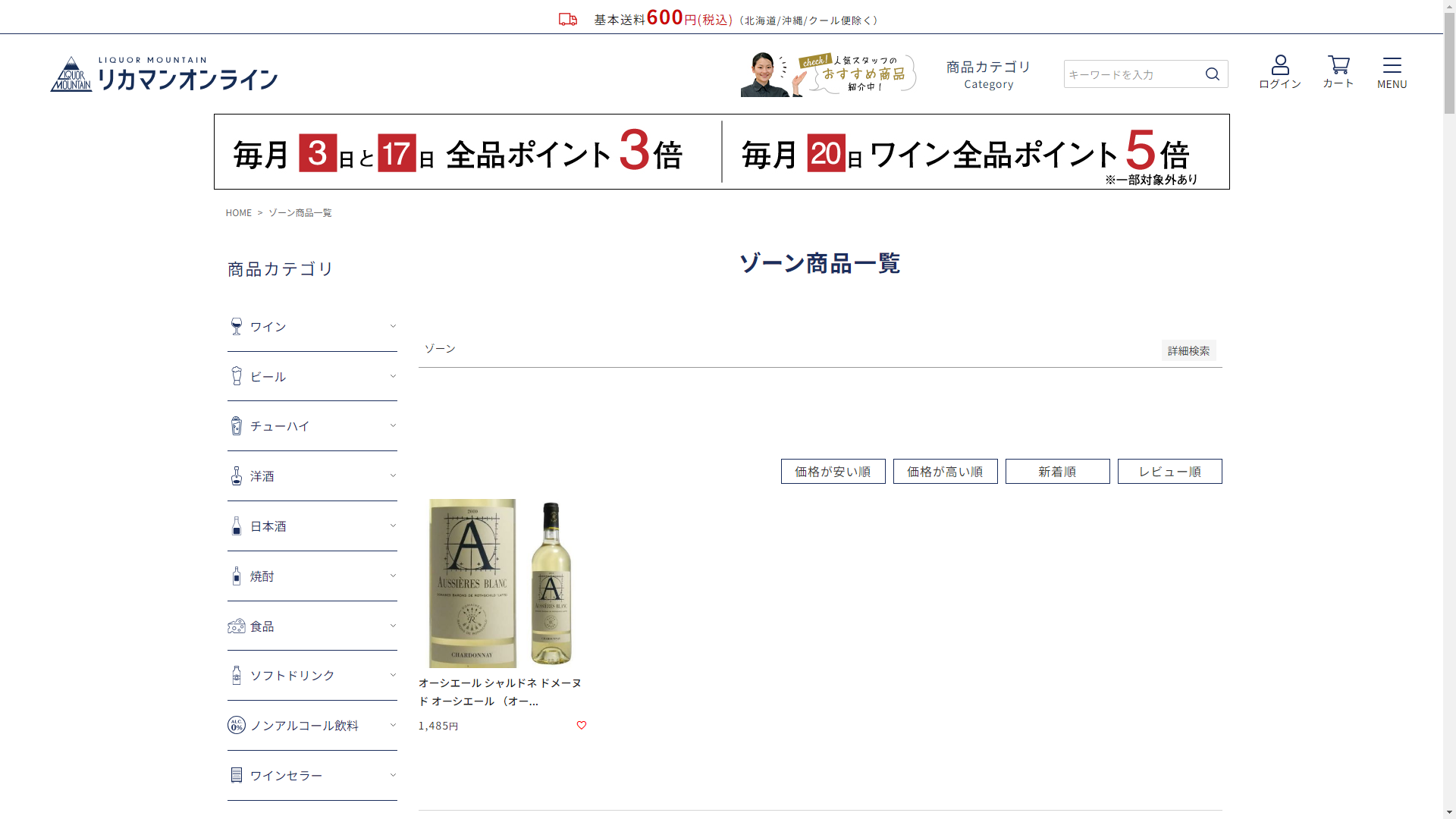Image resolution: width=1456 pixels, height=819 pixels.
Task: Click the beer mug category icon
Action: click(x=237, y=376)
